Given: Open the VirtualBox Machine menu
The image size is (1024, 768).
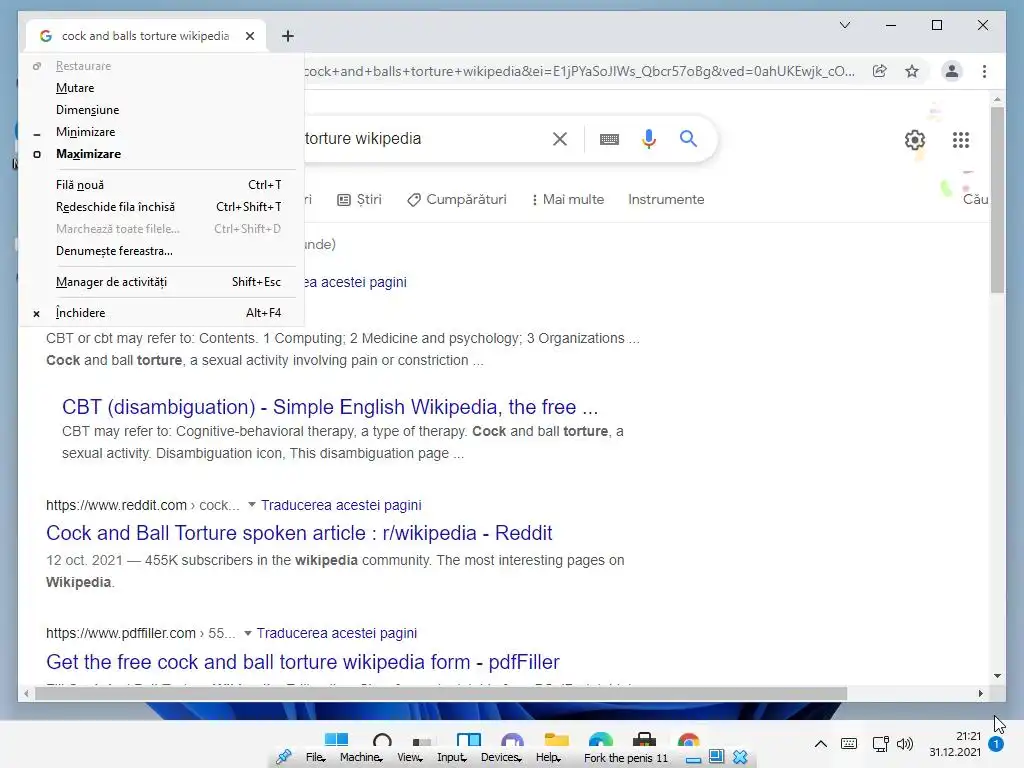Looking at the screenshot, I should pos(361,758).
